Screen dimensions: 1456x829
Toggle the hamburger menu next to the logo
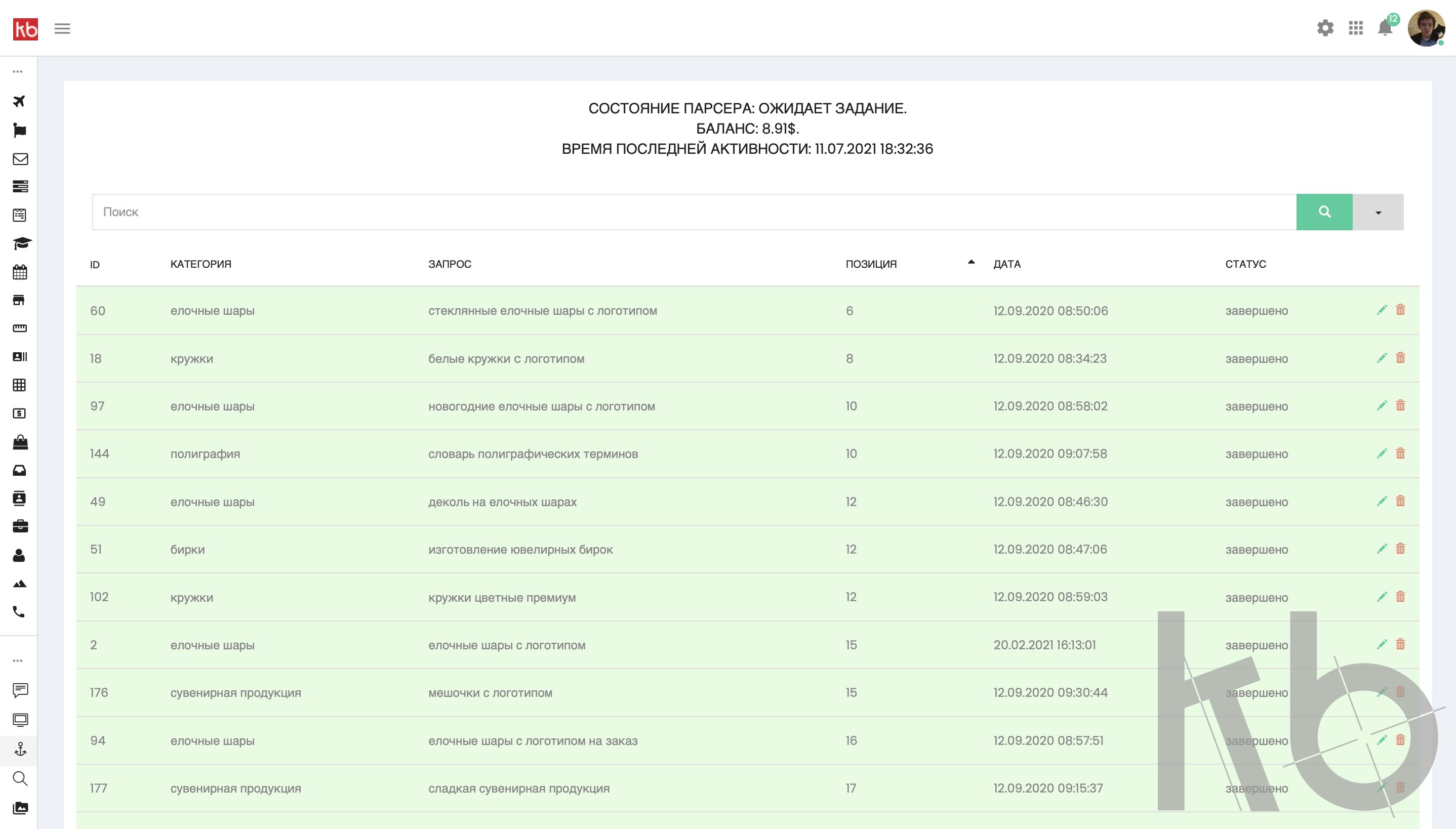[x=62, y=28]
